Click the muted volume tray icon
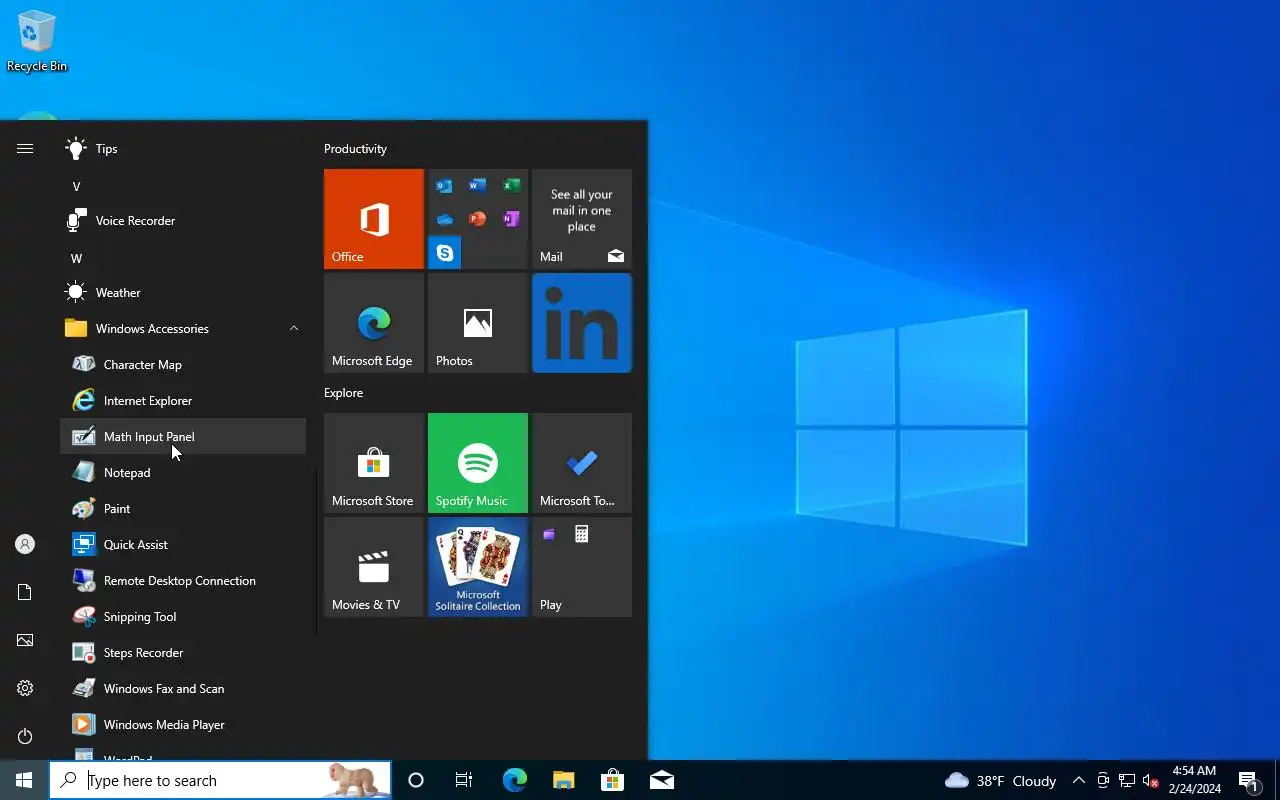The height and width of the screenshot is (800, 1280). (x=1151, y=780)
